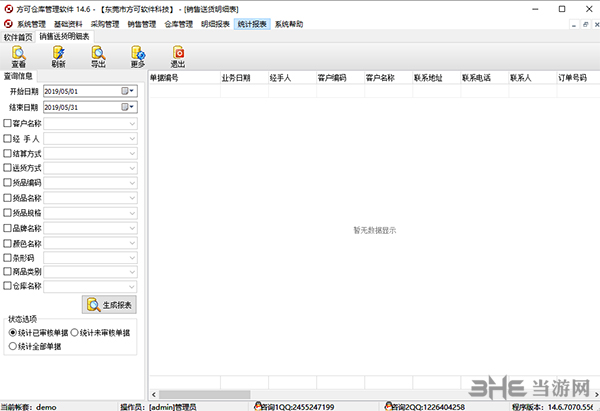Enable the 颜色名称 filter checkbox
This screenshot has height=411, width=600.
point(7,243)
